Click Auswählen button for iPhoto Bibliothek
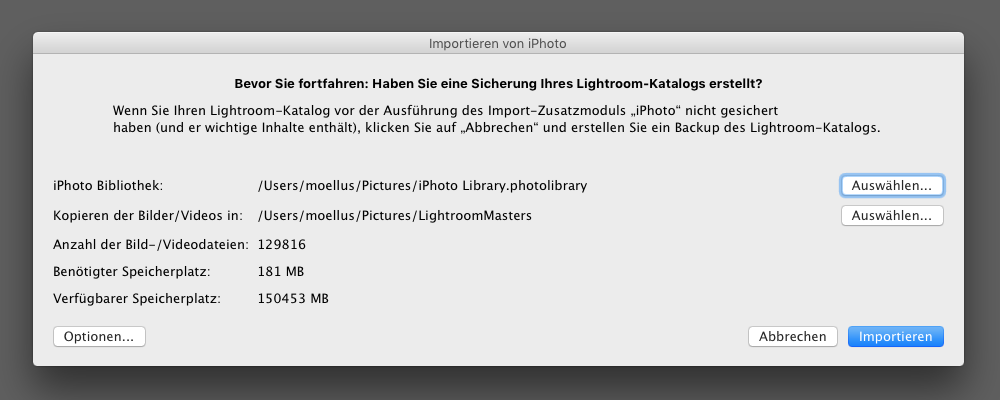1000x400 pixels. click(x=892, y=186)
